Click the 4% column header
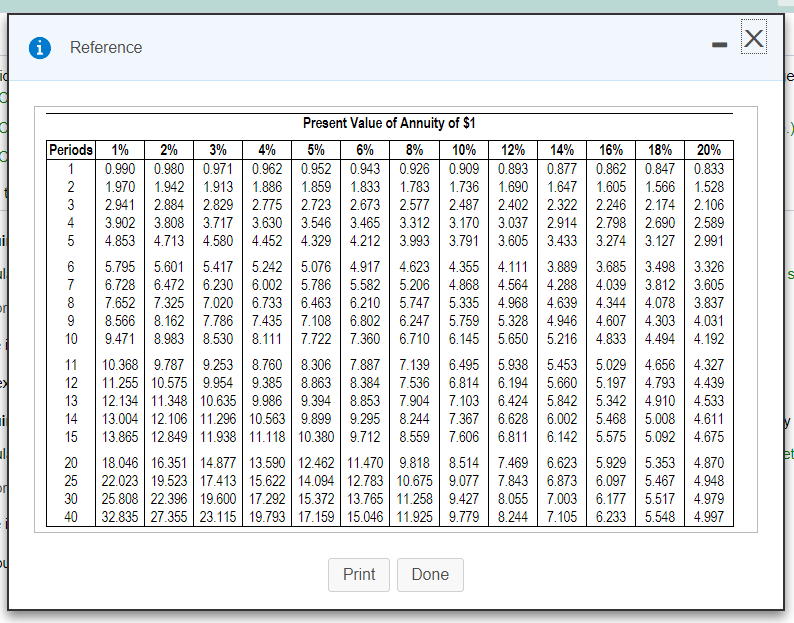Image resolution: width=794 pixels, height=623 pixels. [267, 150]
